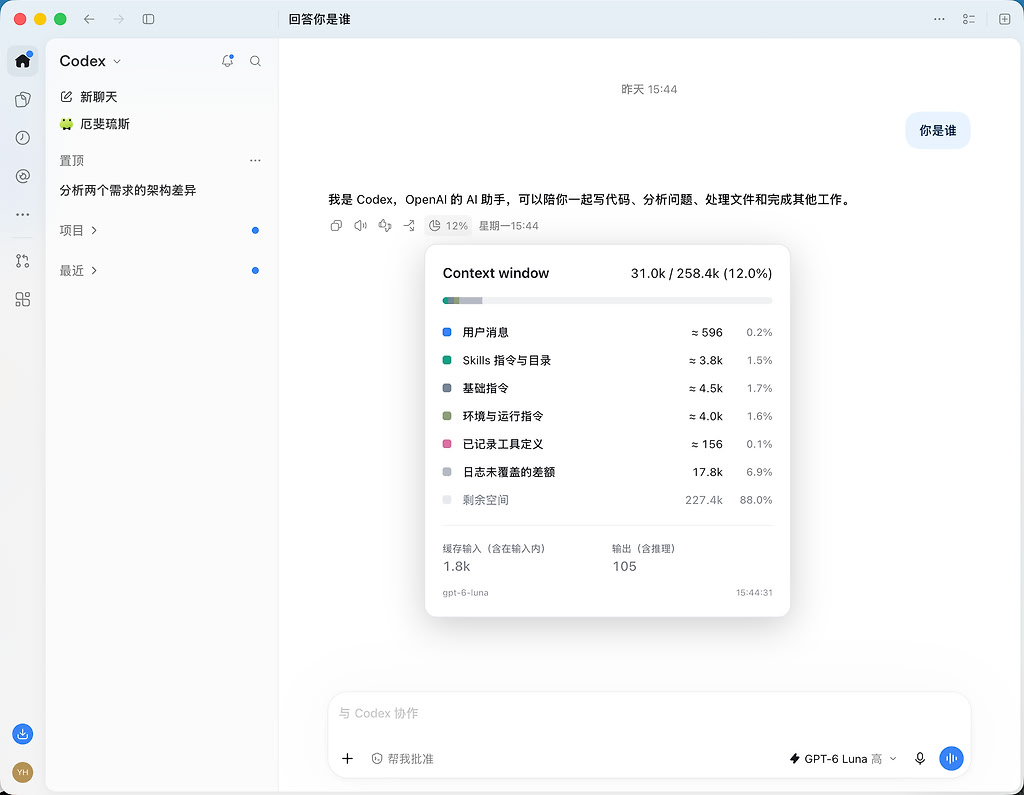Click the microphone icon in composer
This screenshot has width=1024, height=795.
(x=920, y=758)
